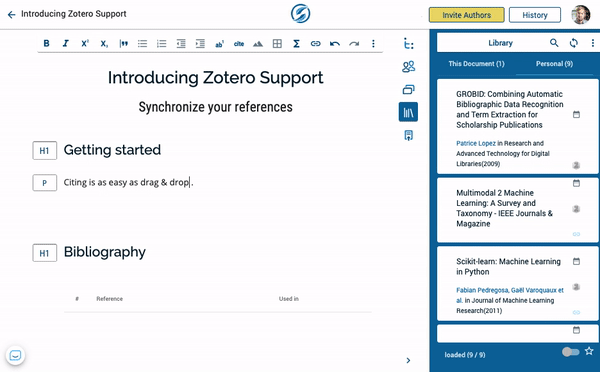
Task: Click the Fabian Pedregosa authors link
Action: click(x=510, y=295)
